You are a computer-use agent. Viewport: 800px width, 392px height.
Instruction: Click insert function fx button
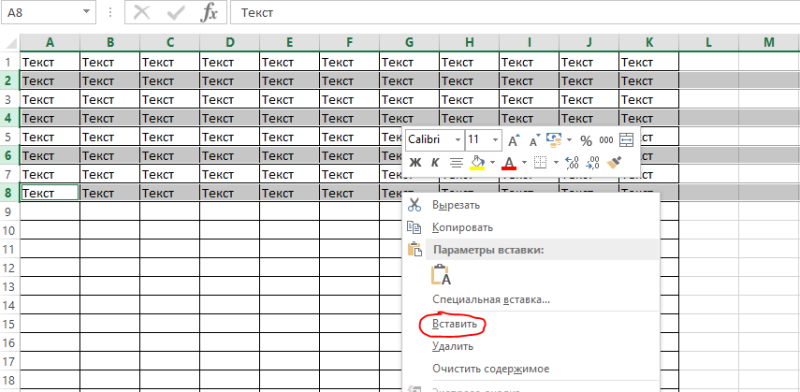point(208,13)
